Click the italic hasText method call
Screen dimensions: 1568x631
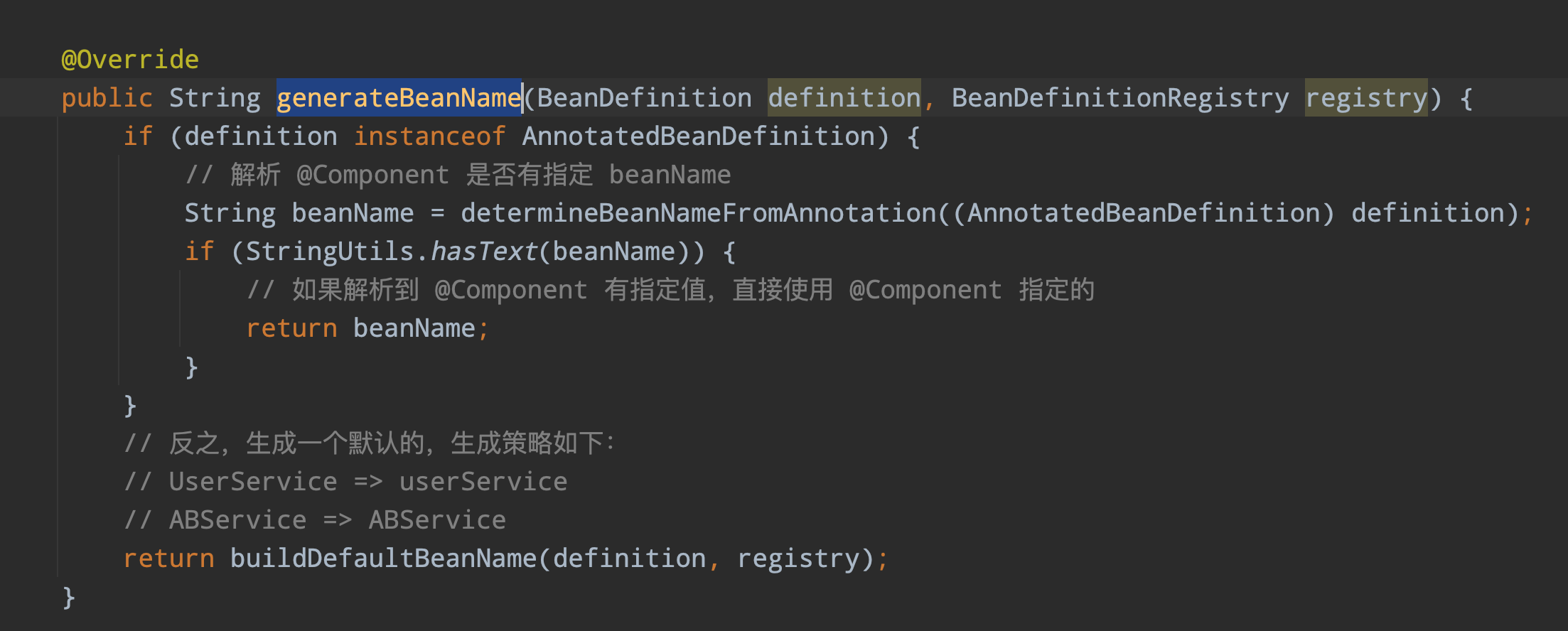point(483,252)
